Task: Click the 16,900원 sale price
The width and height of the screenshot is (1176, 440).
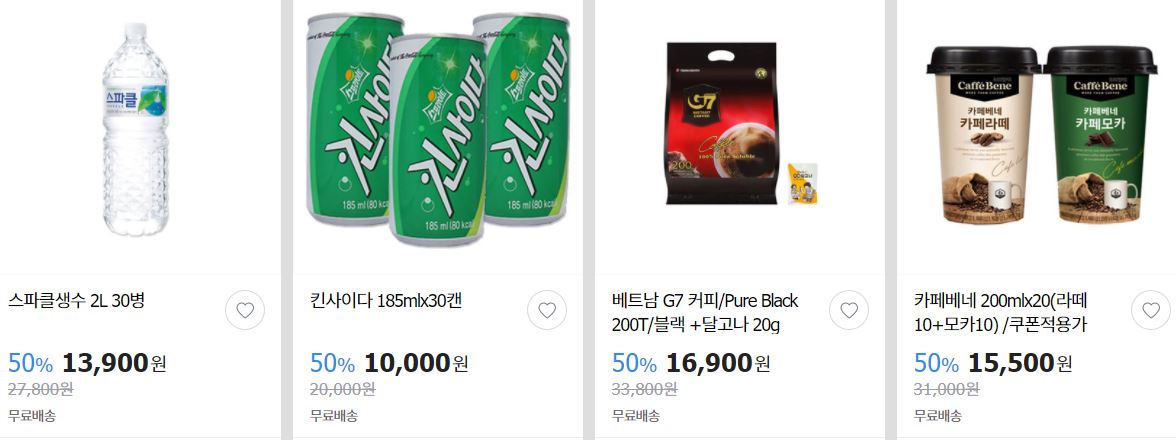Action: 718,364
